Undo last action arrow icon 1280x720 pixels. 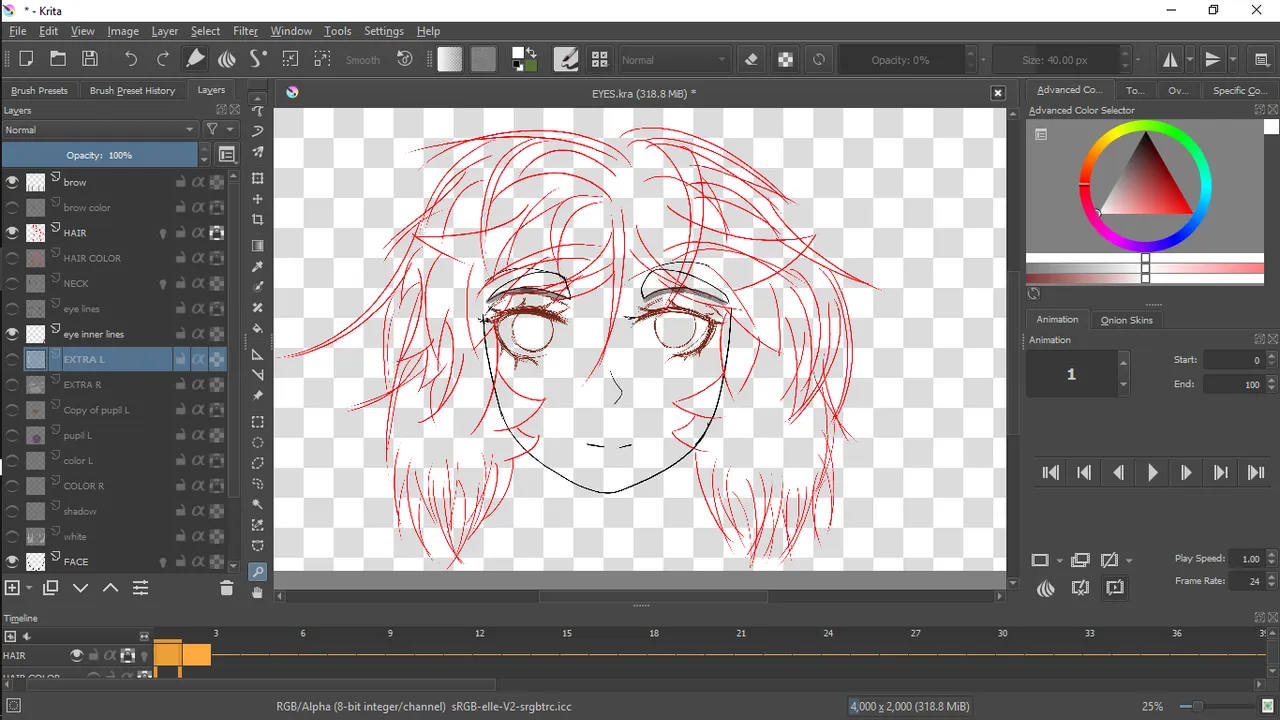pos(131,59)
